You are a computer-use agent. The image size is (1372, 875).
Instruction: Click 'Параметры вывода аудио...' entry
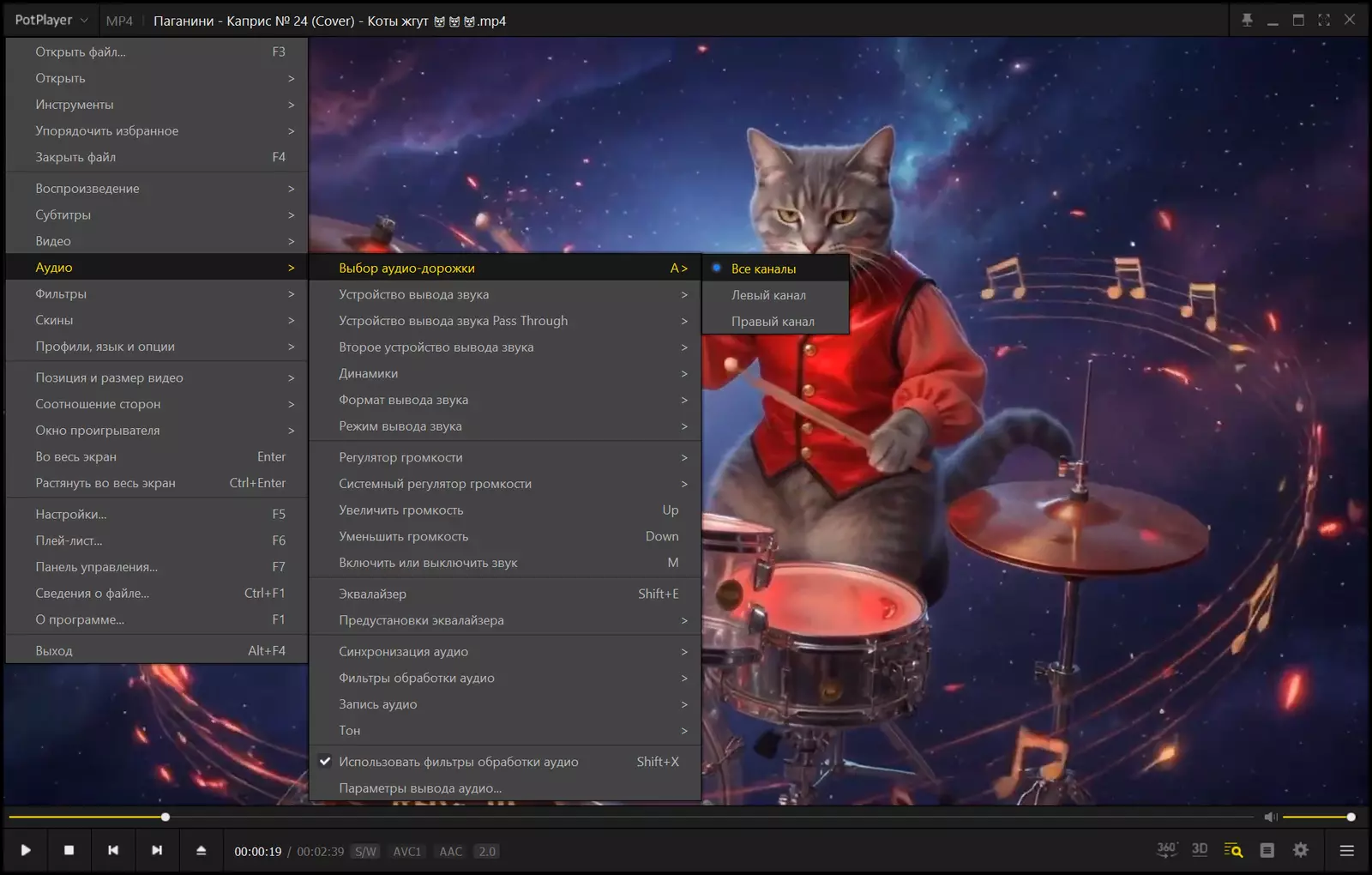[505, 788]
